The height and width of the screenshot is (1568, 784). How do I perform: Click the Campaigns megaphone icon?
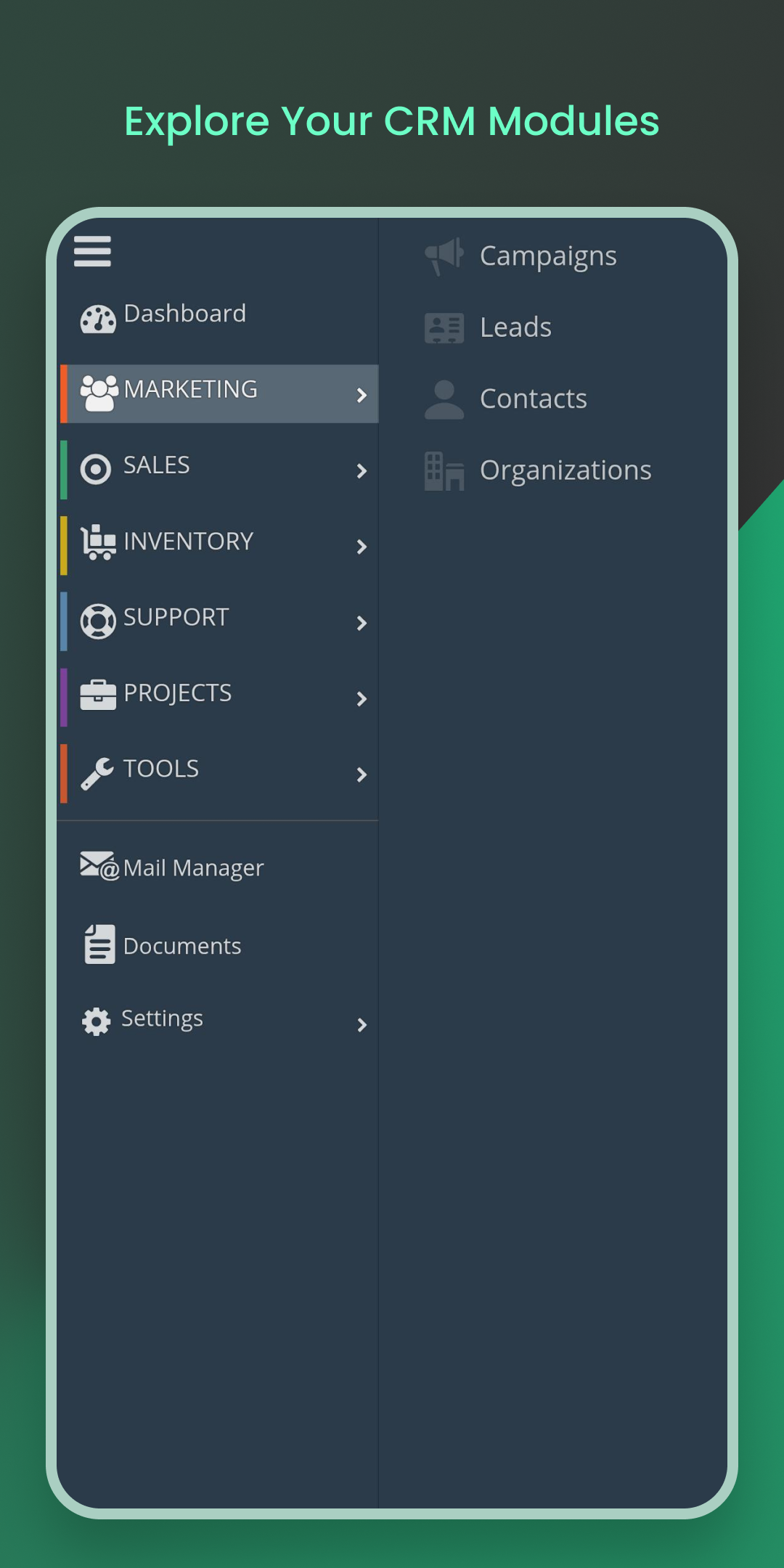(x=444, y=256)
